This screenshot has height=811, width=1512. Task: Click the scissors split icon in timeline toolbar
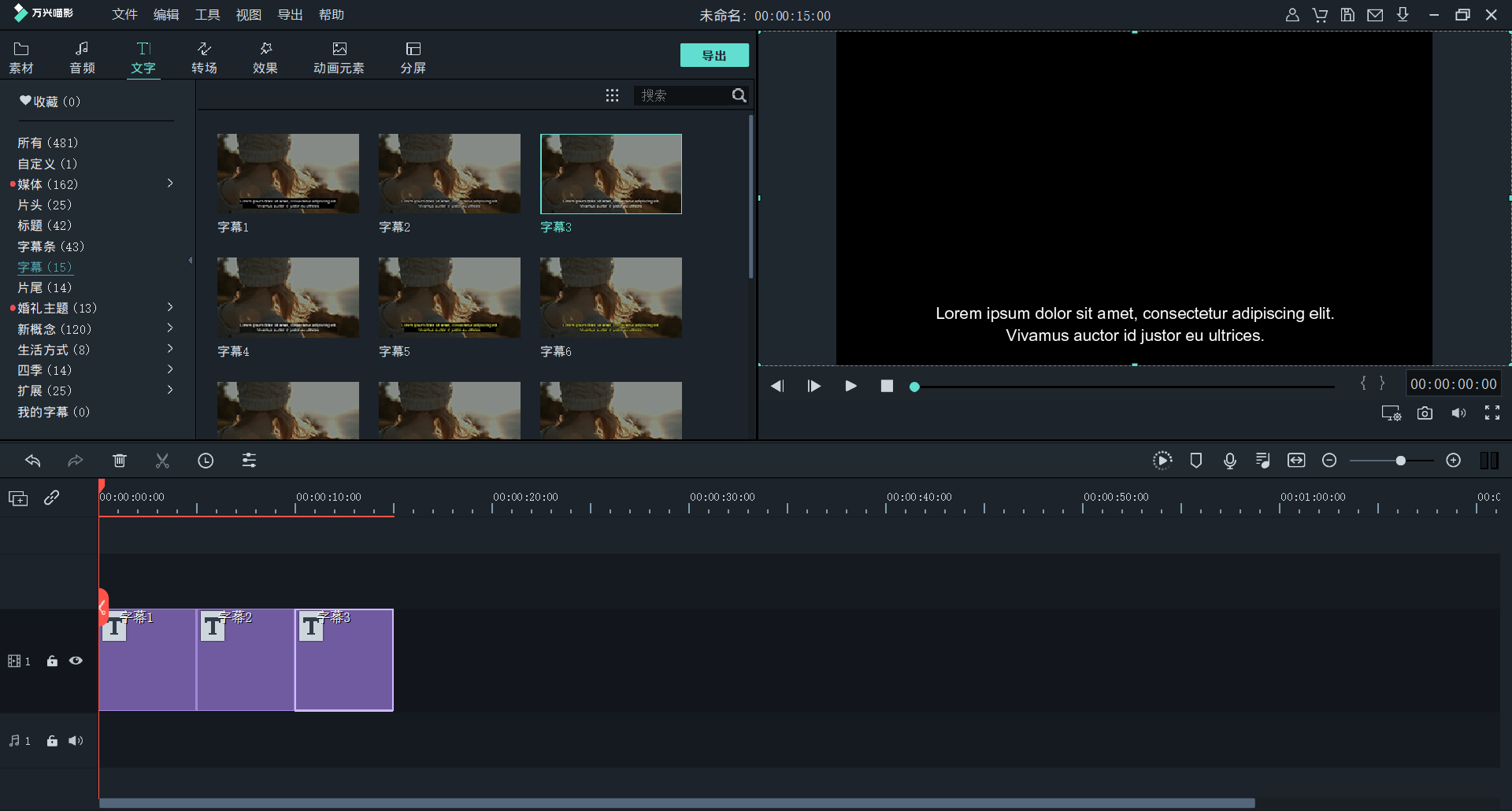(x=162, y=461)
